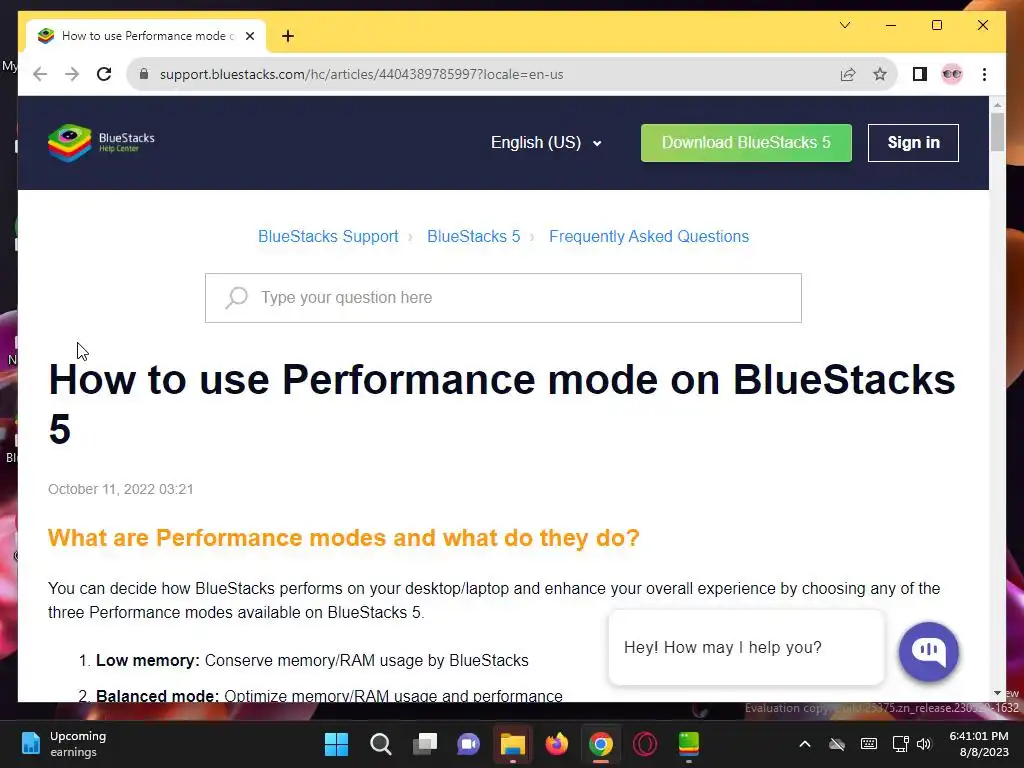This screenshot has width=1024, height=768.
Task: Click the search magnifier icon in question box
Action: (236, 298)
